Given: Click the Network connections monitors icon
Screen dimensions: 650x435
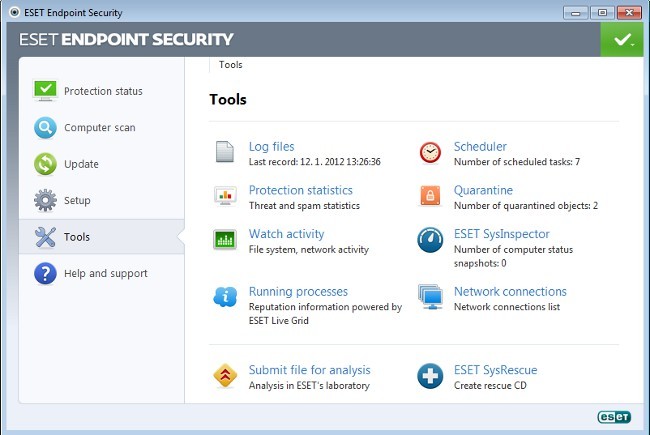Looking at the screenshot, I should pos(430,297).
